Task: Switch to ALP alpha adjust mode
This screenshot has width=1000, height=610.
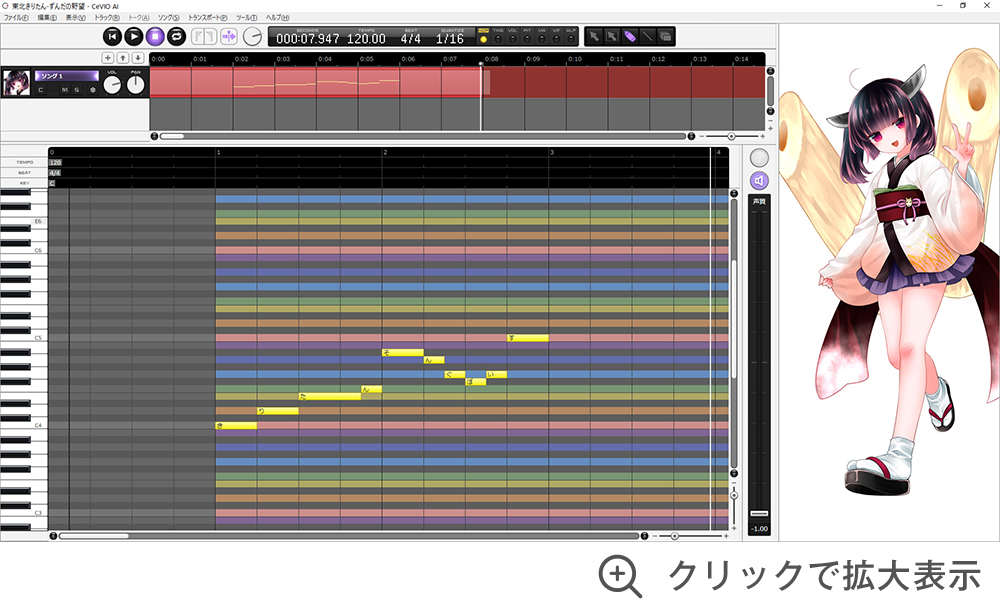Action: pos(571,36)
